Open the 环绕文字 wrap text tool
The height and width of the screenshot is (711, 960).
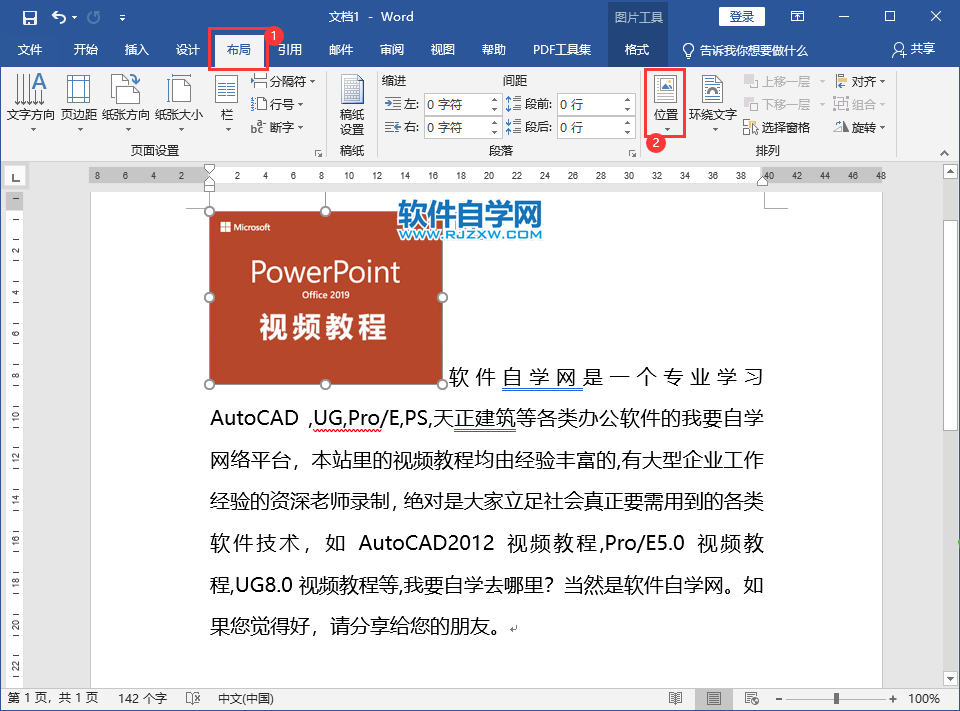(713, 102)
